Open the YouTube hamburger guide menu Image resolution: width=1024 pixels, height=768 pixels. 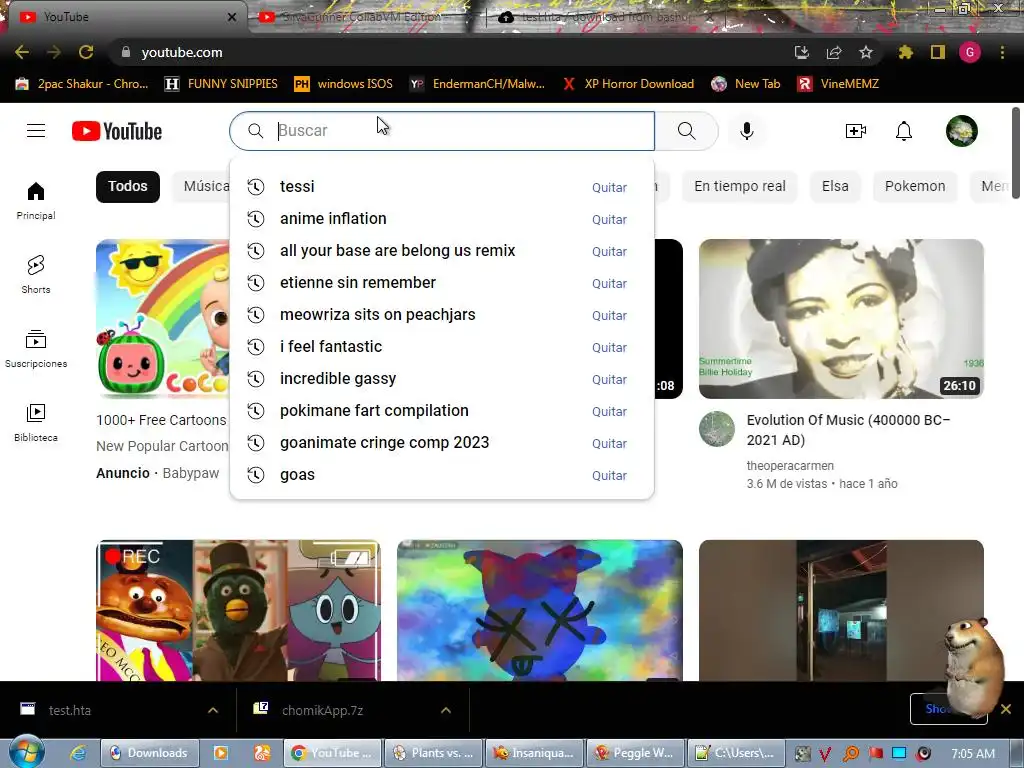[x=36, y=131]
